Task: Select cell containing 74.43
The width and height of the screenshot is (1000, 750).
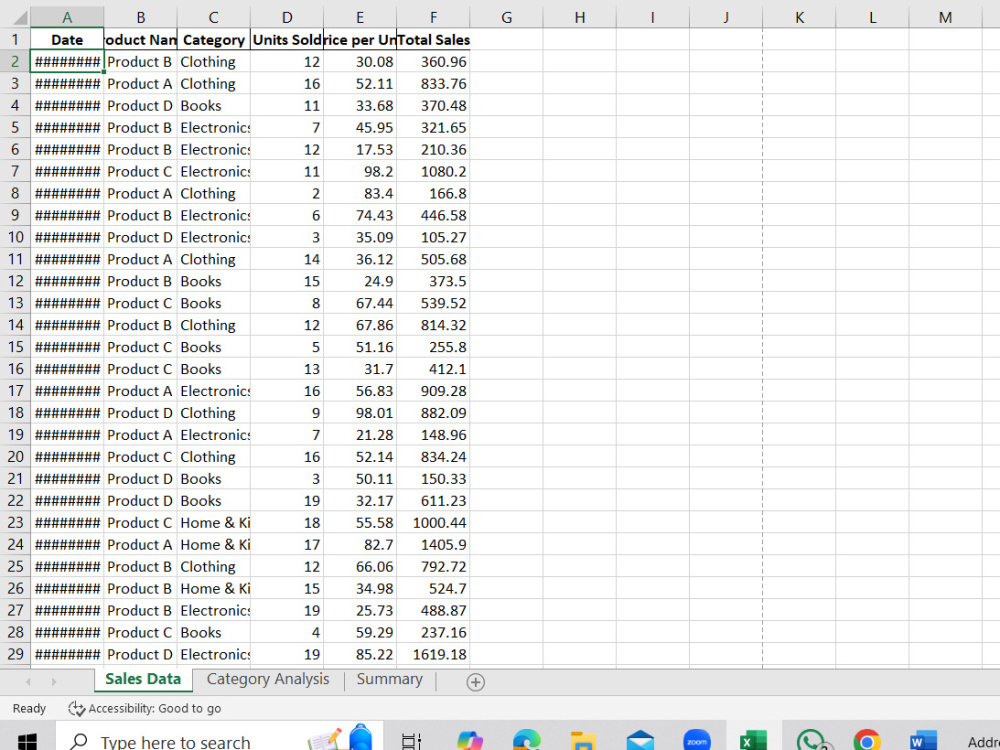Action: tap(360, 216)
